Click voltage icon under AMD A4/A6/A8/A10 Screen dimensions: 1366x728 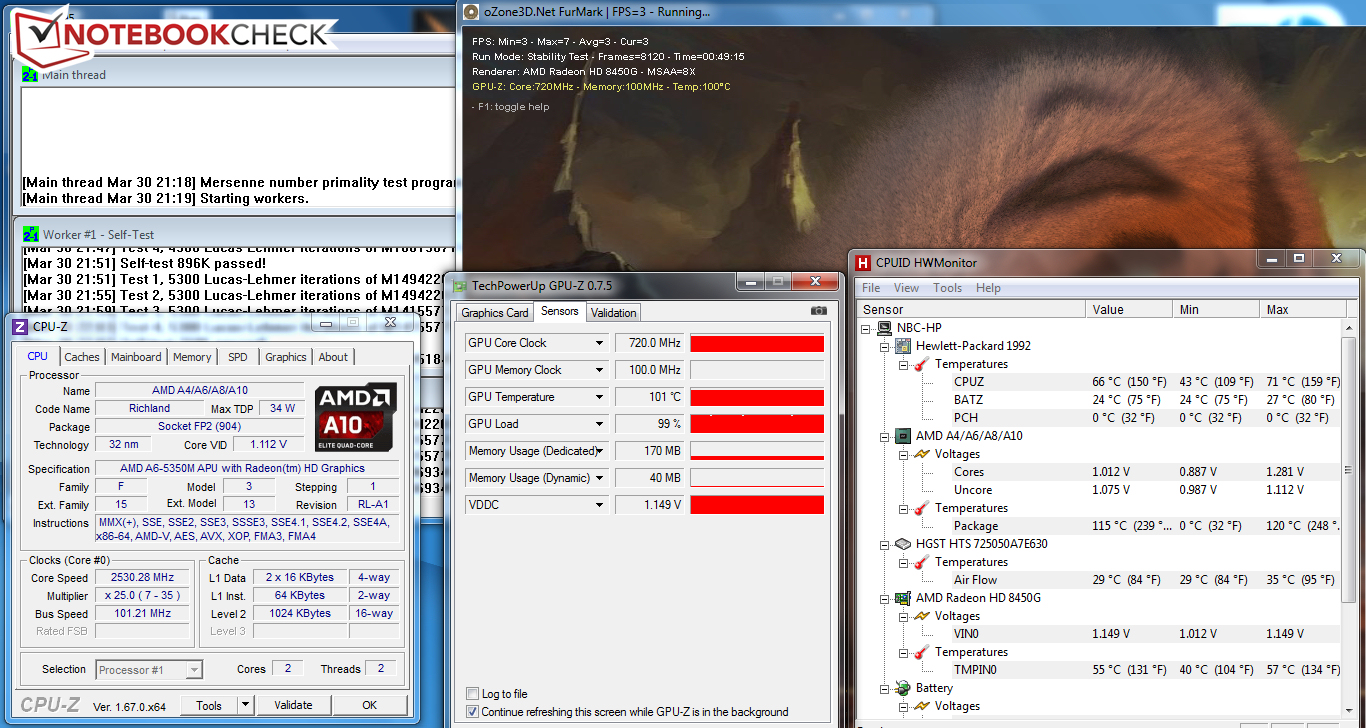pos(921,454)
